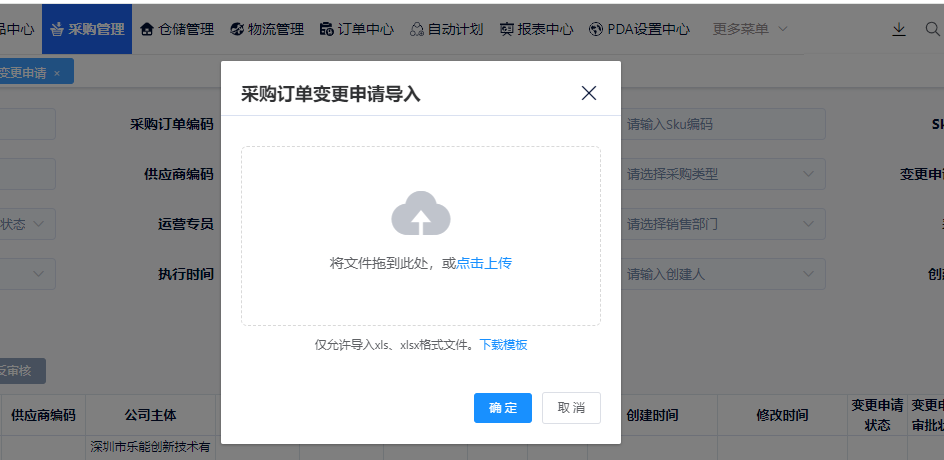Open the 报表中心 menu
The width and height of the screenshot is (944, 460).
536,29
